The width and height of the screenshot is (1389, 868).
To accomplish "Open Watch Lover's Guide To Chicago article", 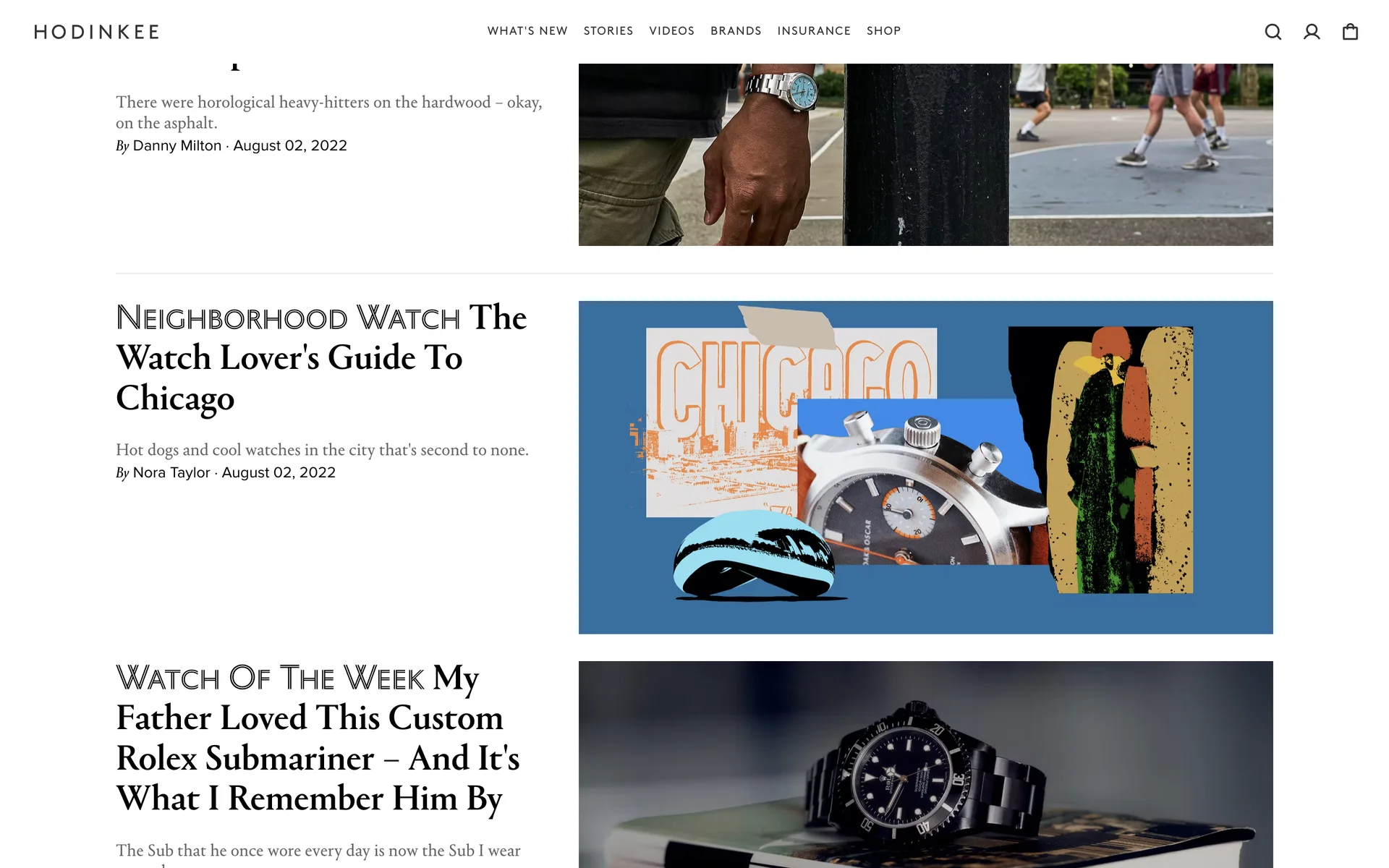I will coord(322,358).
